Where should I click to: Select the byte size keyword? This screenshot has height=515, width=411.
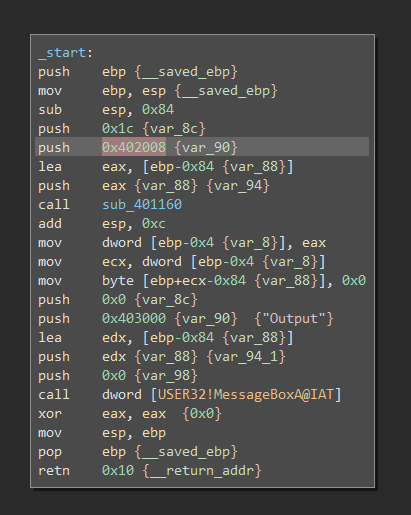coord(118,280)
